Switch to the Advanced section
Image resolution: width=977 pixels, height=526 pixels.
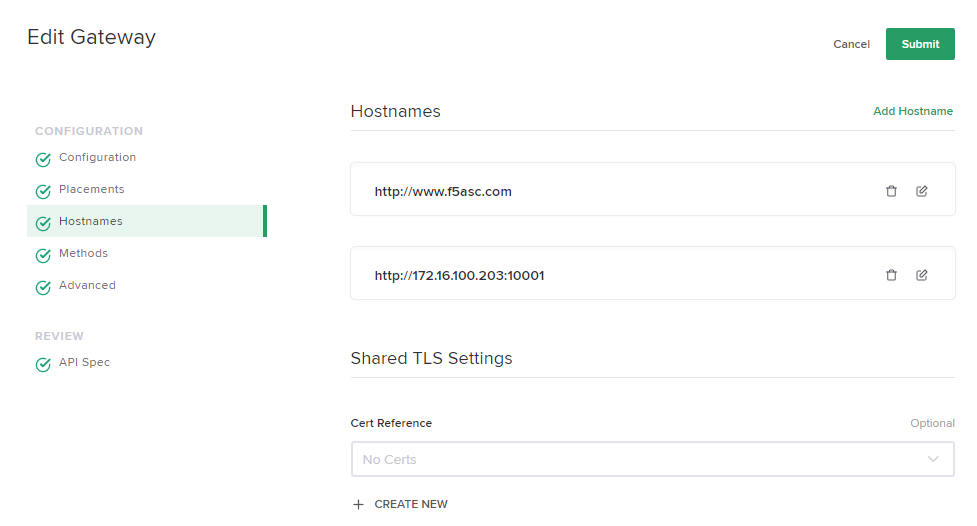[x=87, y=286]
